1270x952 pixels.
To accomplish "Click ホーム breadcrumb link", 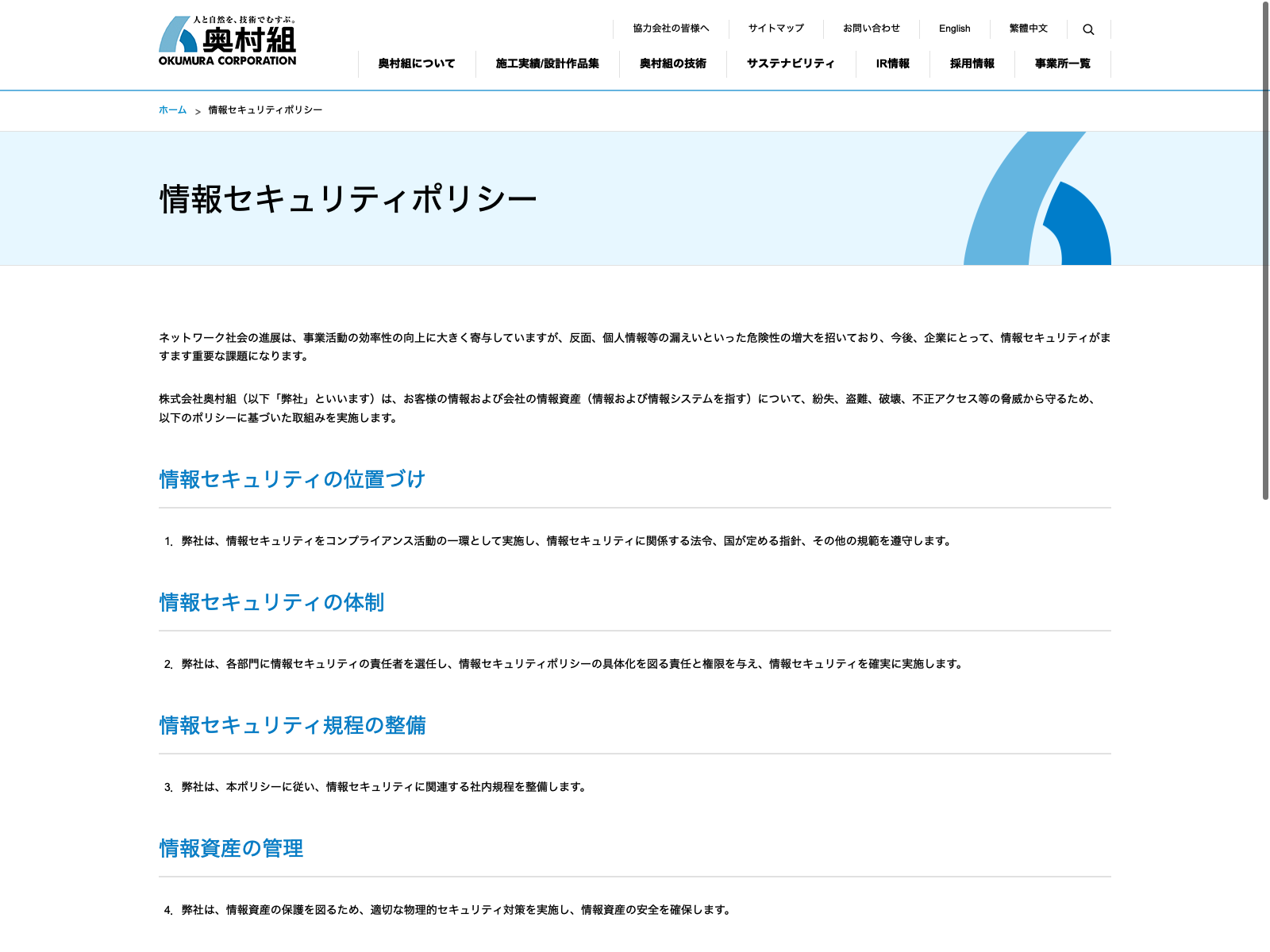I will click(x=172, y=110).
